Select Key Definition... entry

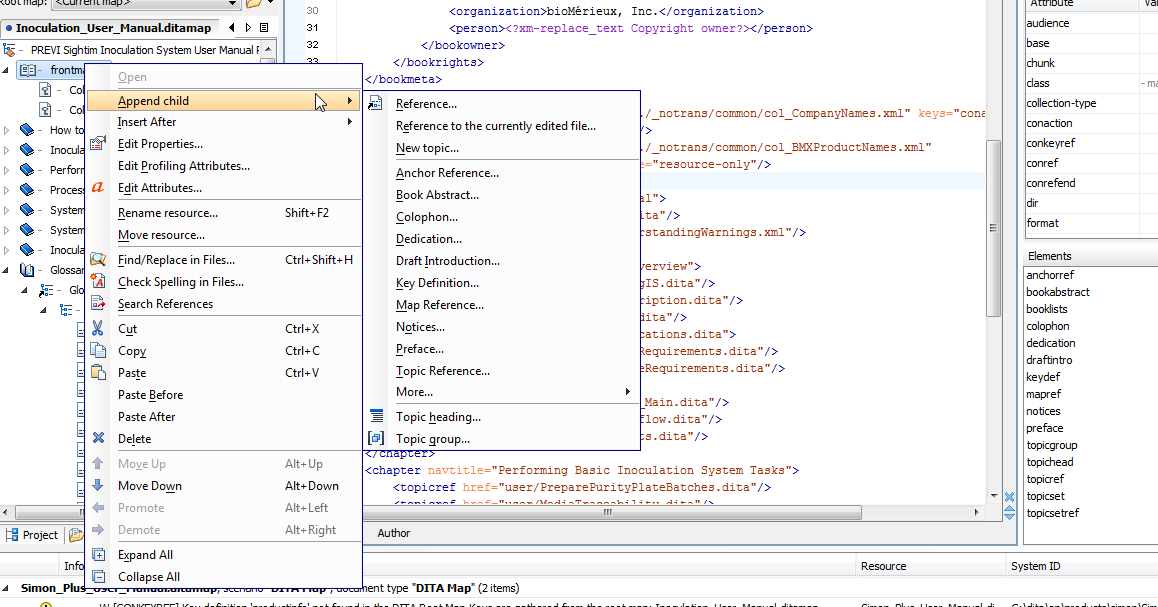[x=437, y=283]
